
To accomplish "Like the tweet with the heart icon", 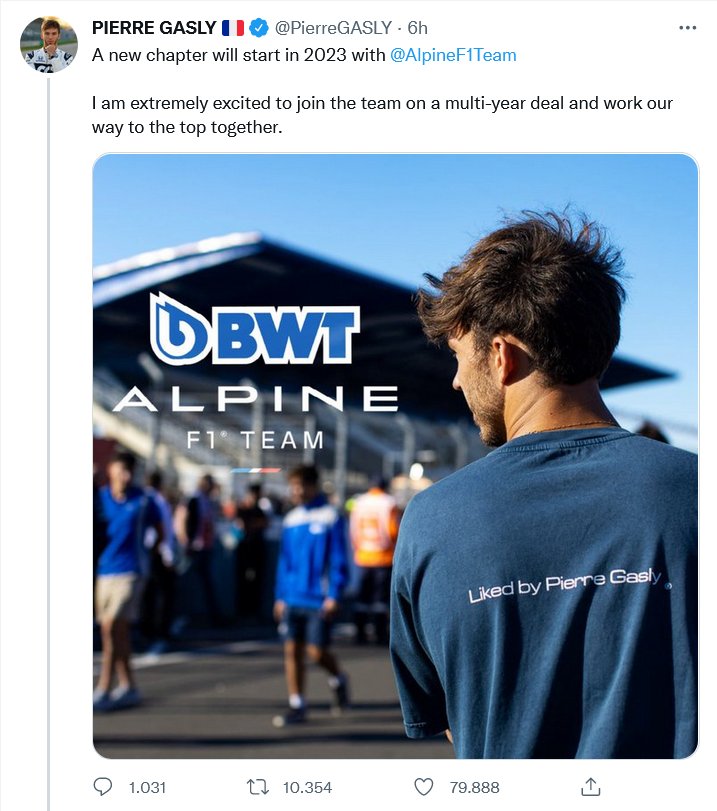I will pyautogui.click(x=424, y=787).
